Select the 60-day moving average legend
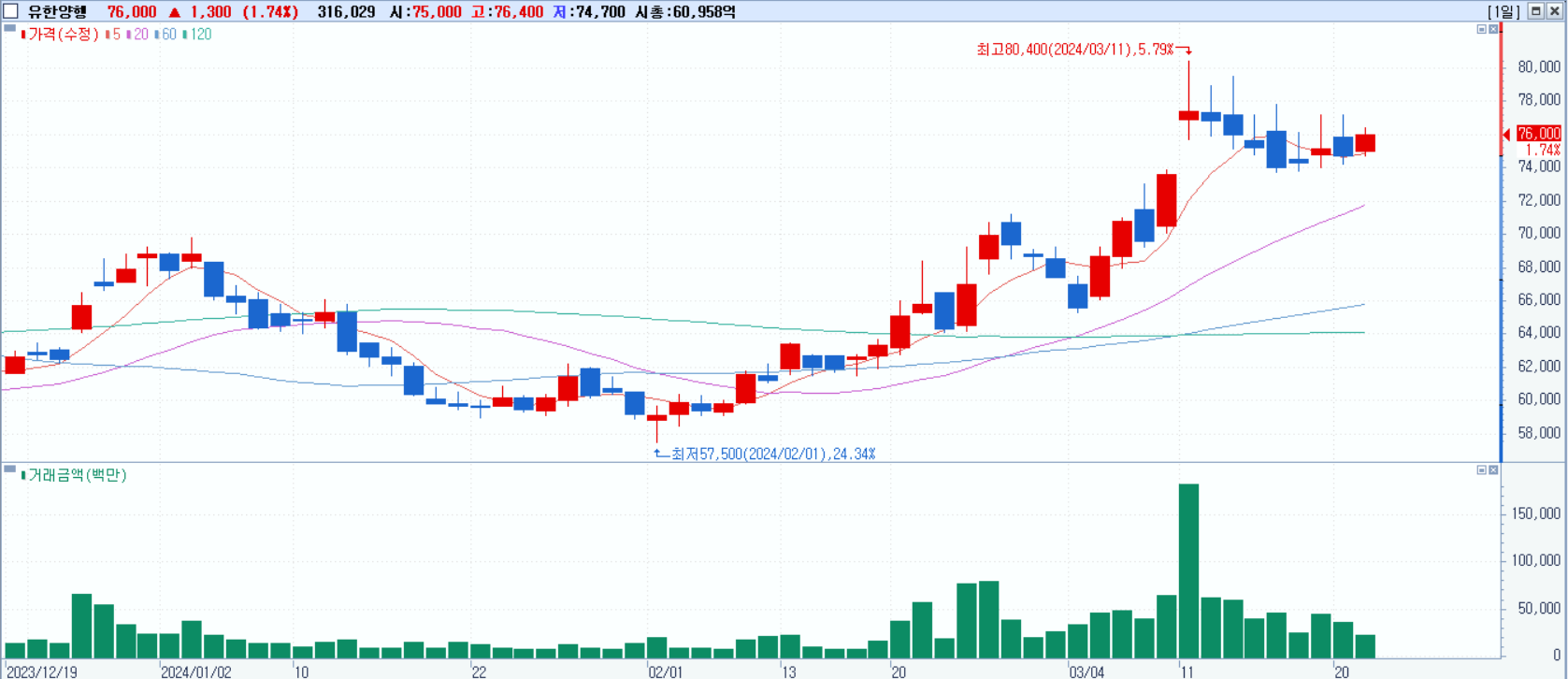Viewport: 1568px width, 679px height. 165,35
